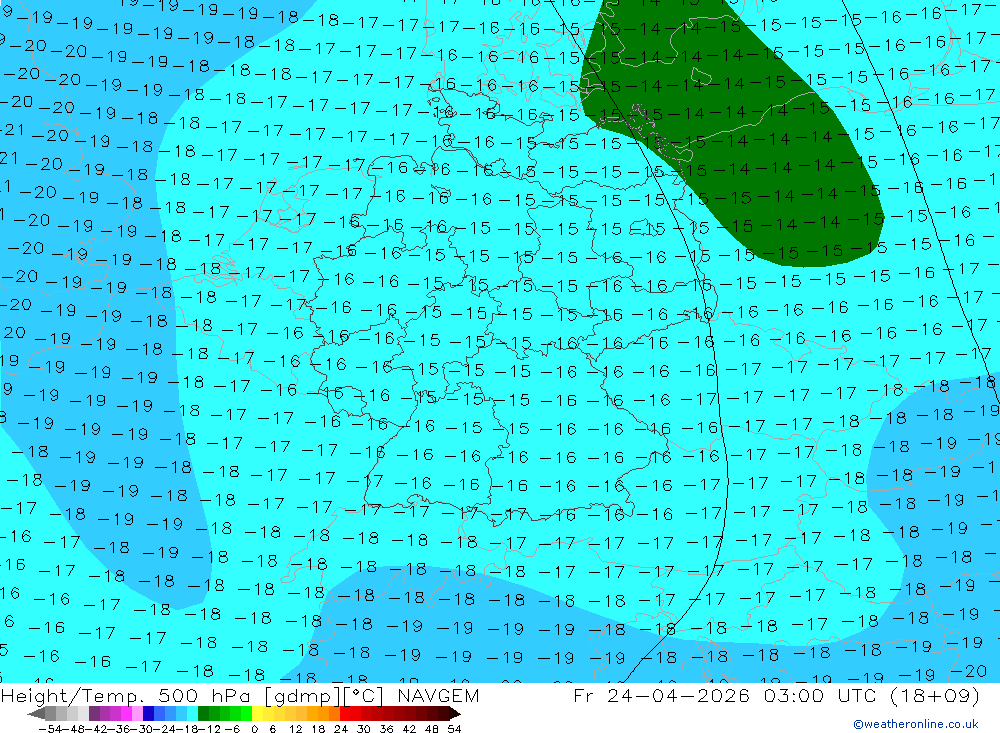
Task: Pick the bright red legend swatch at 24
Action: (x=345, y=714)
